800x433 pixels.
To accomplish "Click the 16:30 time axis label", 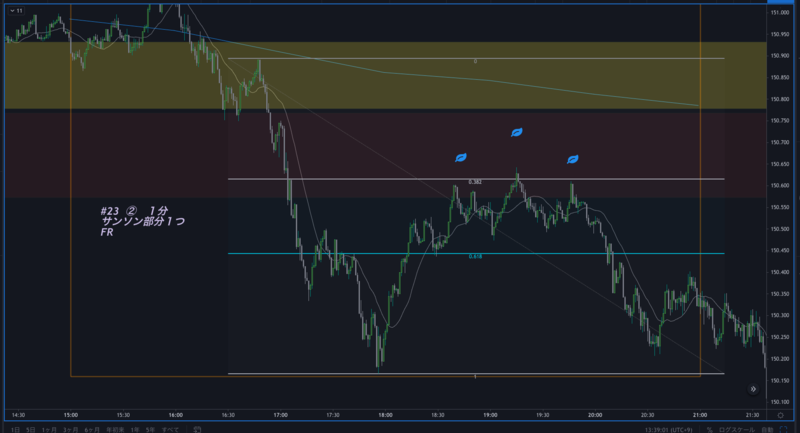I will coord(228,415).
